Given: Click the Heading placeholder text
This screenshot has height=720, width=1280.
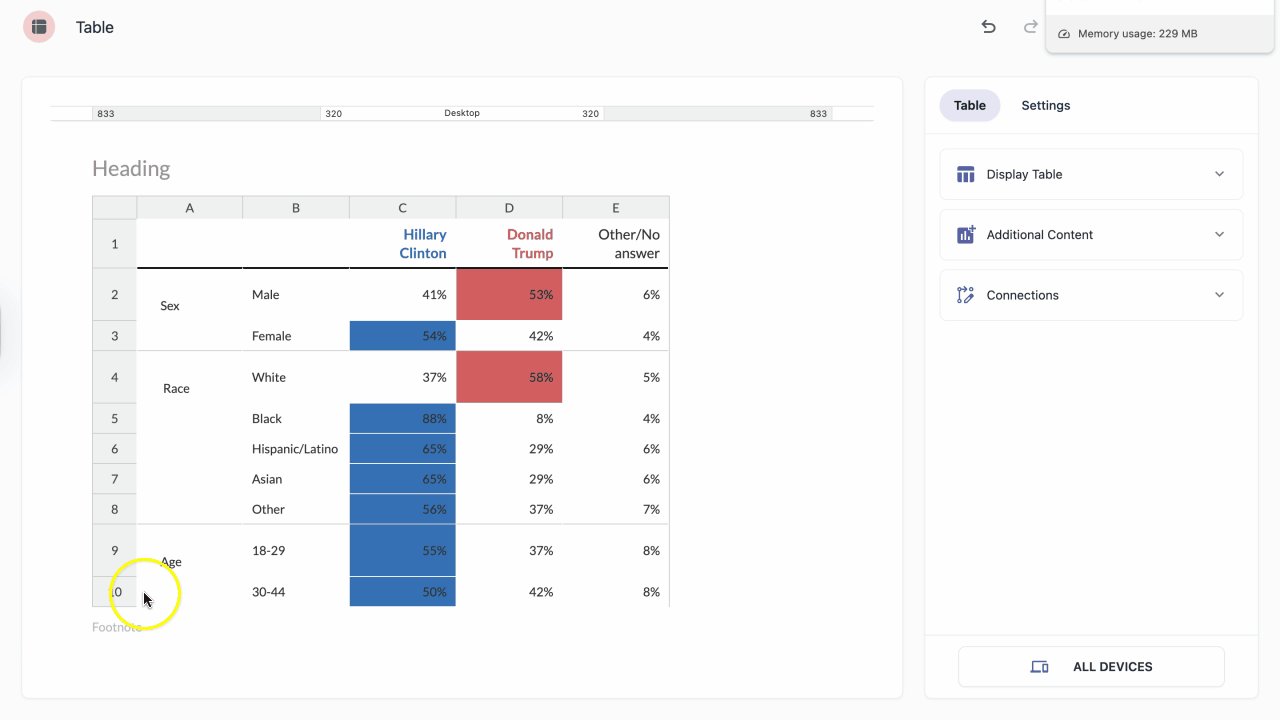Looking at the screenshot, I should 131,168.
